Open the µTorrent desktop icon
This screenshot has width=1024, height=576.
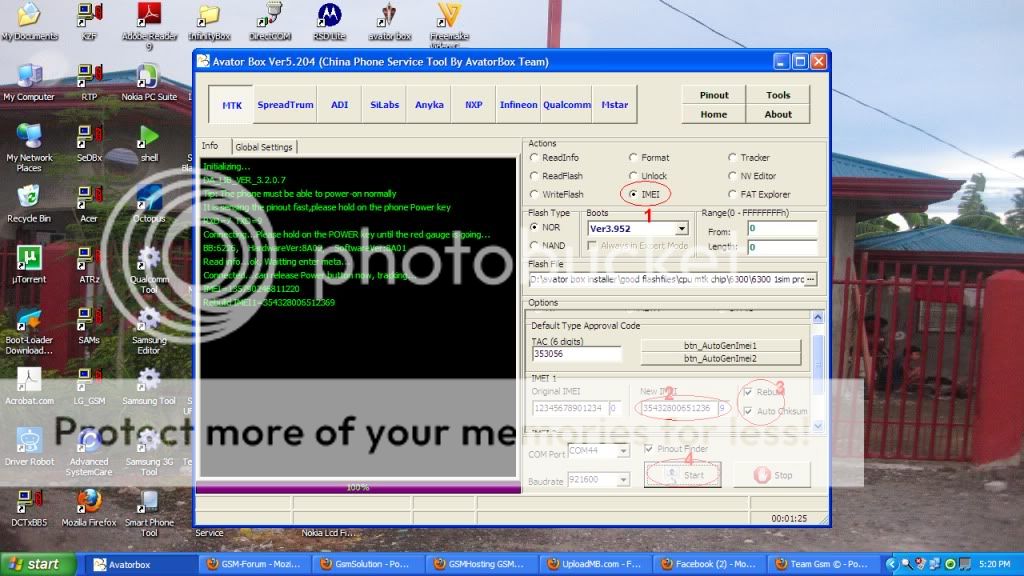coord(29,259)
